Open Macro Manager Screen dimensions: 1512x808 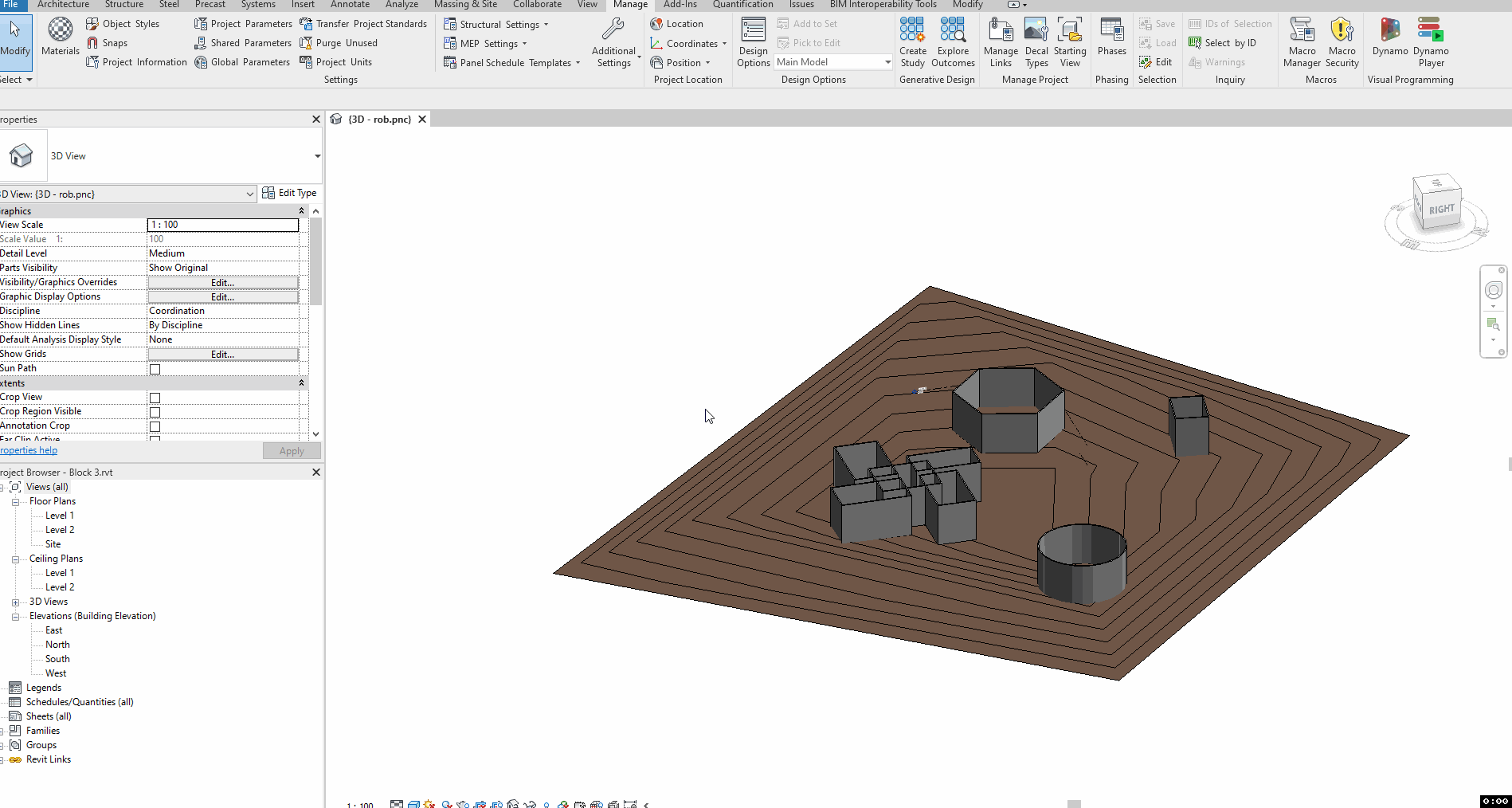[x=1302, y=41]
